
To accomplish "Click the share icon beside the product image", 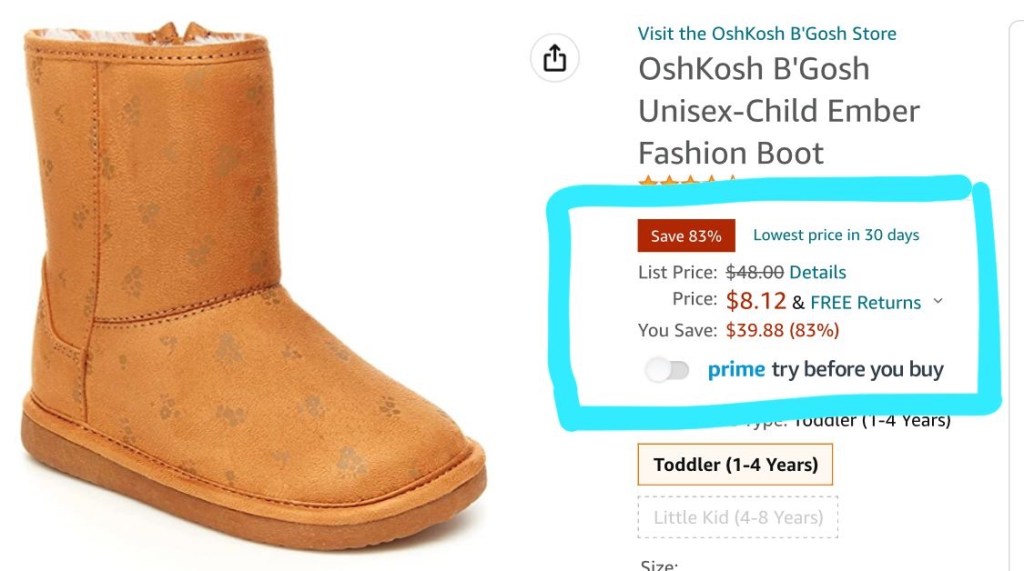I will pos(554,59).
